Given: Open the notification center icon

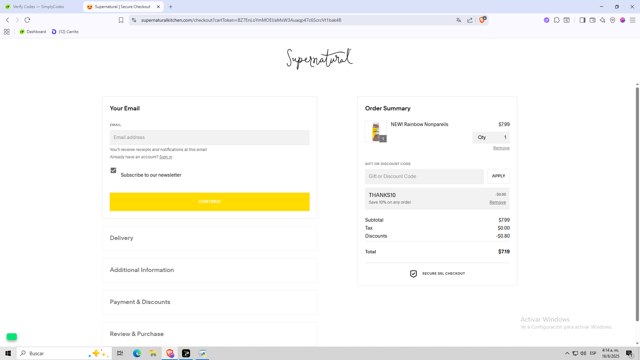Looking at the screenshot, I should click(629, 353).
